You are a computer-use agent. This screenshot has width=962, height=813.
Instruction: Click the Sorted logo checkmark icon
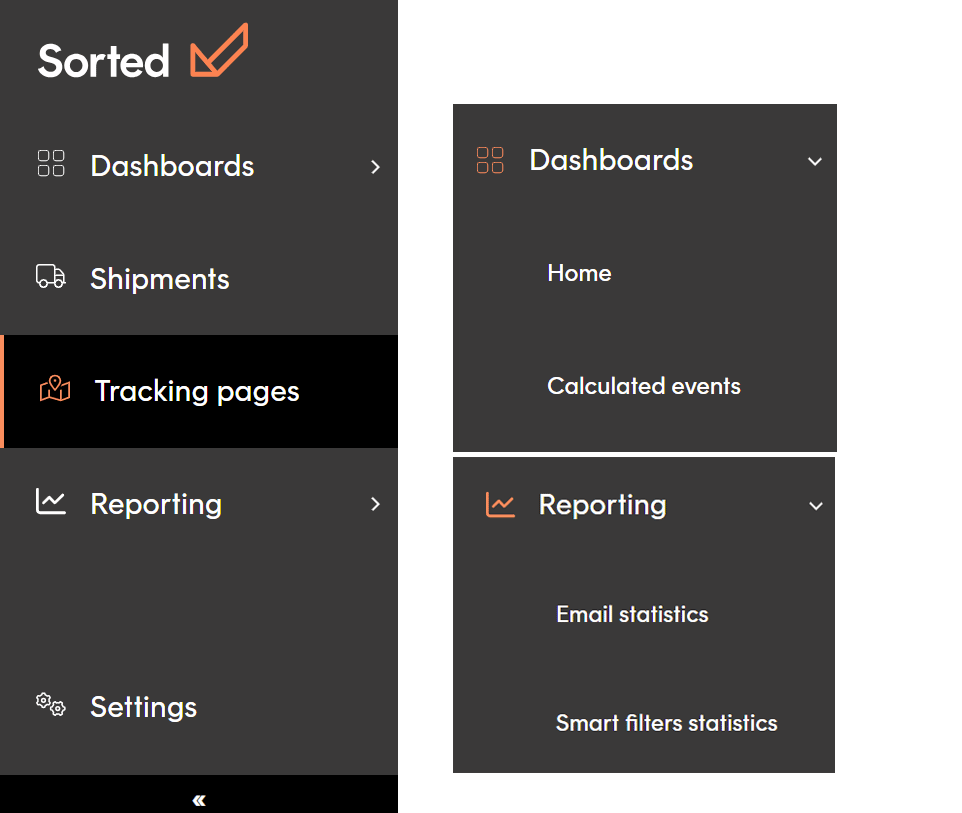click(219, 50)
